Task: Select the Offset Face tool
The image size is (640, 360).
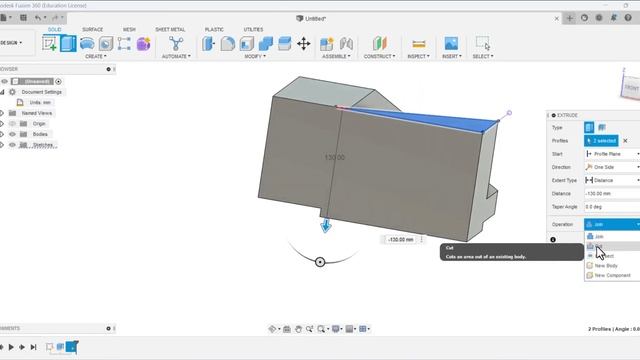Action: pyautogui.click(x=284, y=43)
